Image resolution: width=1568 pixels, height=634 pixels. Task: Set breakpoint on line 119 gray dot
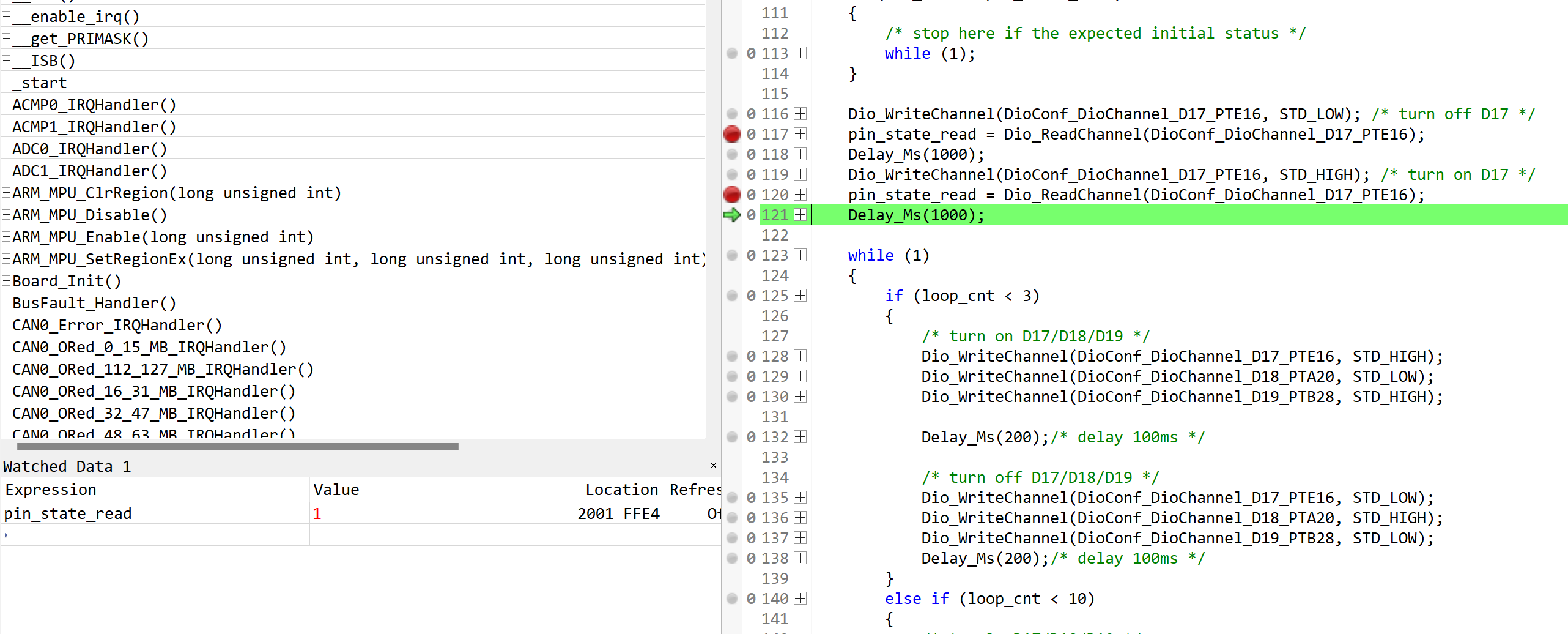(x=731, y=174)
